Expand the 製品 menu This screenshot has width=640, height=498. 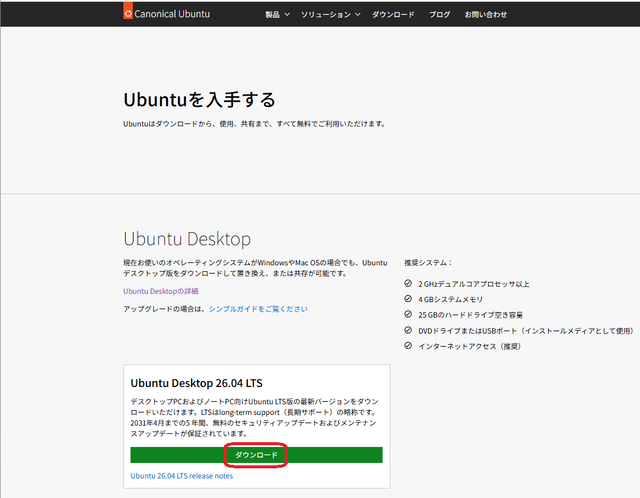pyautogui.click(x=277, y=15)
